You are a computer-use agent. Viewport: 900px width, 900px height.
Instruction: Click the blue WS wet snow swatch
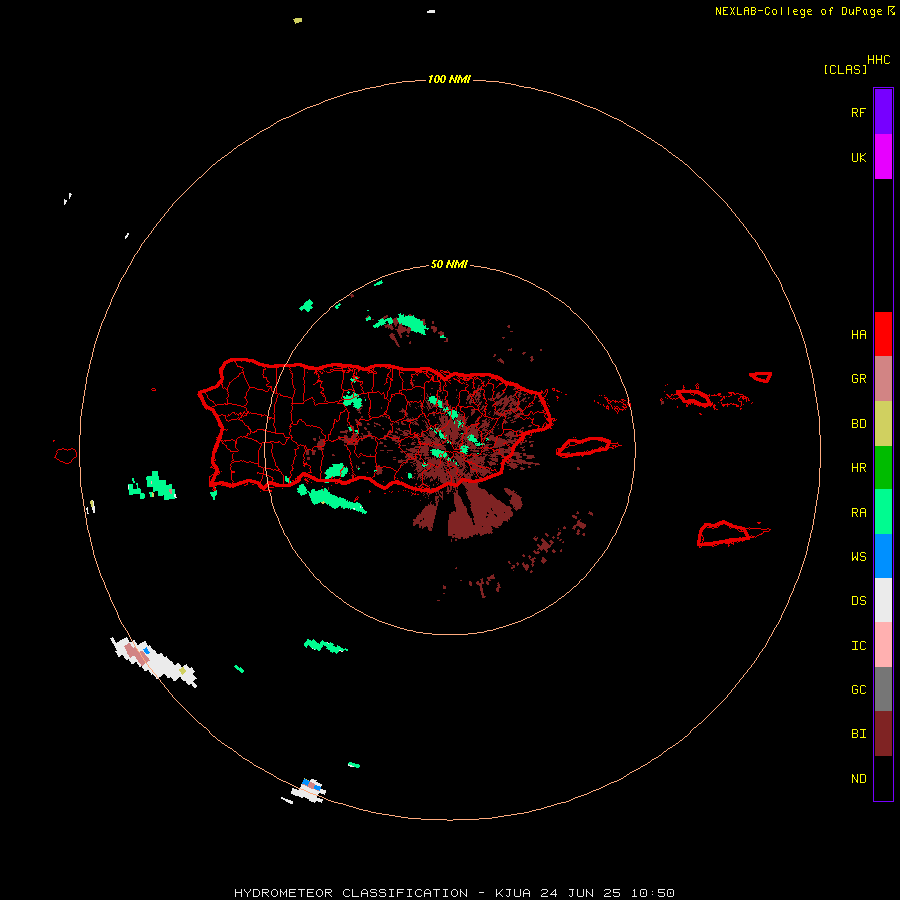point(883,556)
